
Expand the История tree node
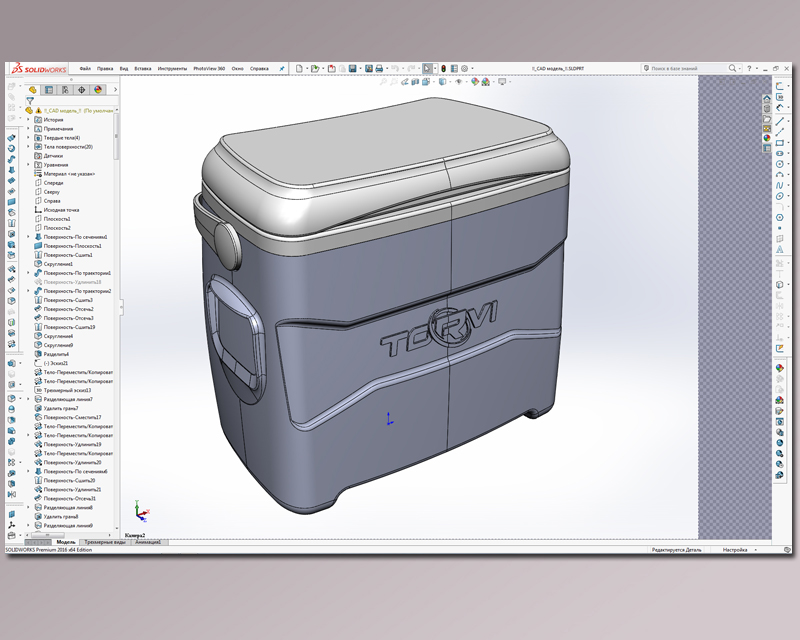pyautogui.click(x=29, y=120)
